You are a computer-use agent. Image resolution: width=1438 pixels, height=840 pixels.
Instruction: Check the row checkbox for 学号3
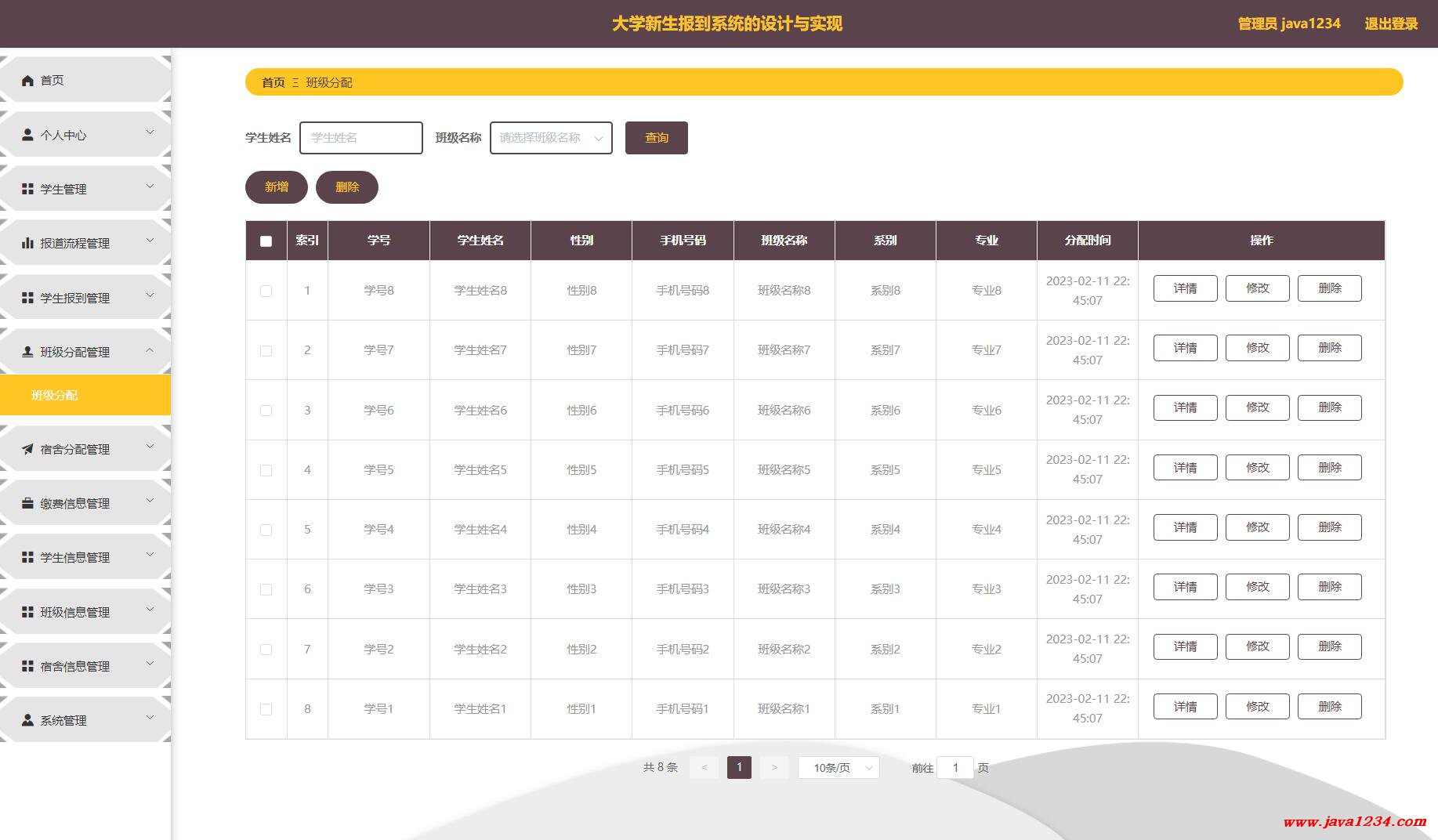(x=266, y=589)
